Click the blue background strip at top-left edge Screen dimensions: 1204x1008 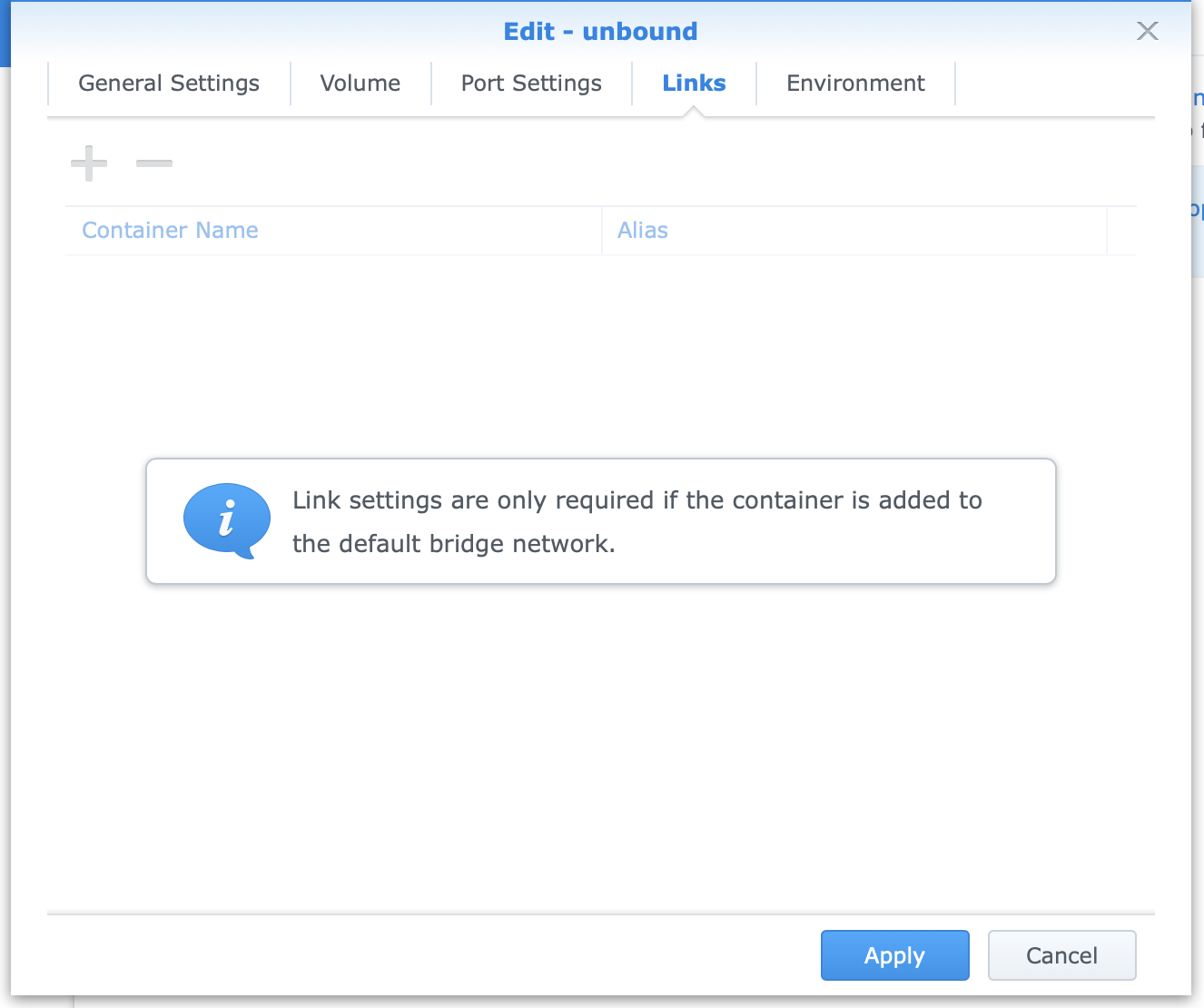point(5,34)
